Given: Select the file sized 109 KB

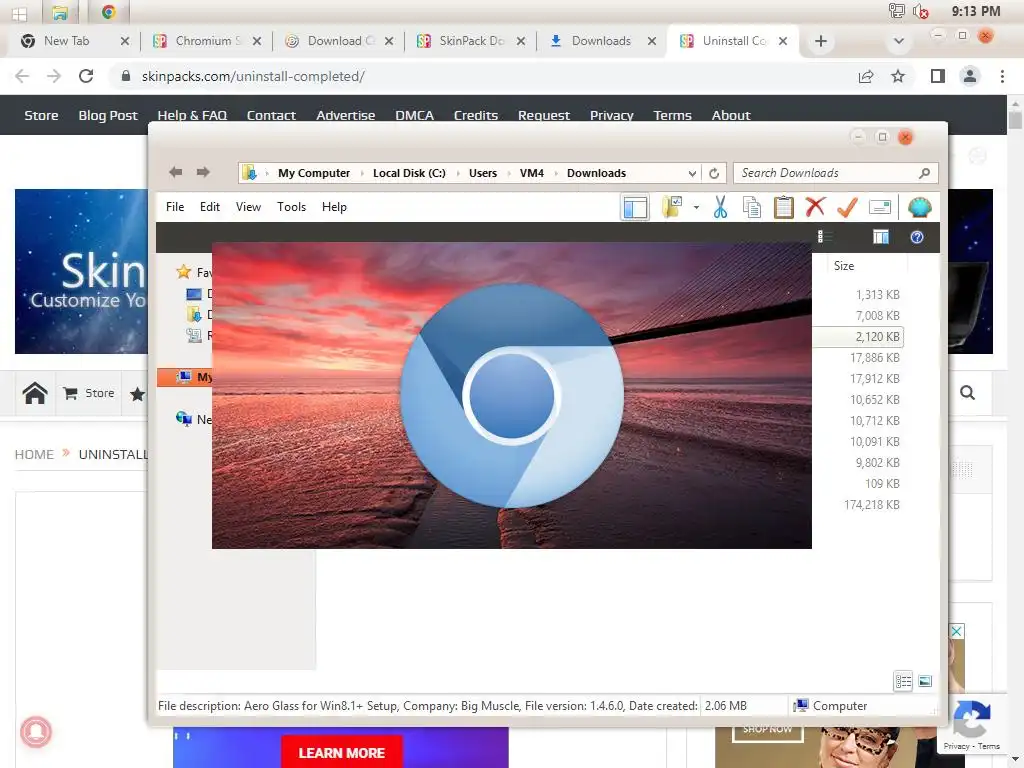Looking at the screenshot, I should coord(882,484).
